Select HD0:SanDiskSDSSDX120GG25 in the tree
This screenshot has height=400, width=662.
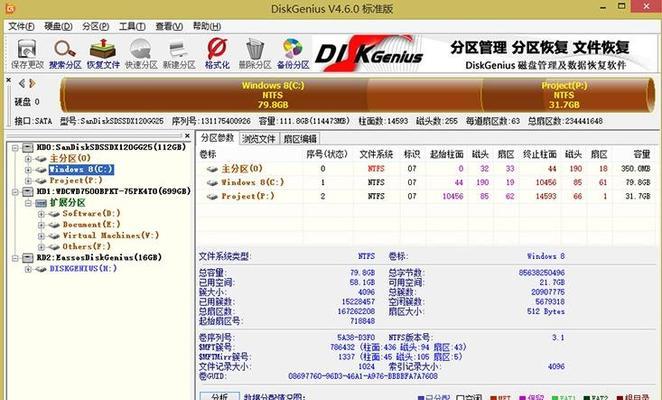tap(111, 147)
